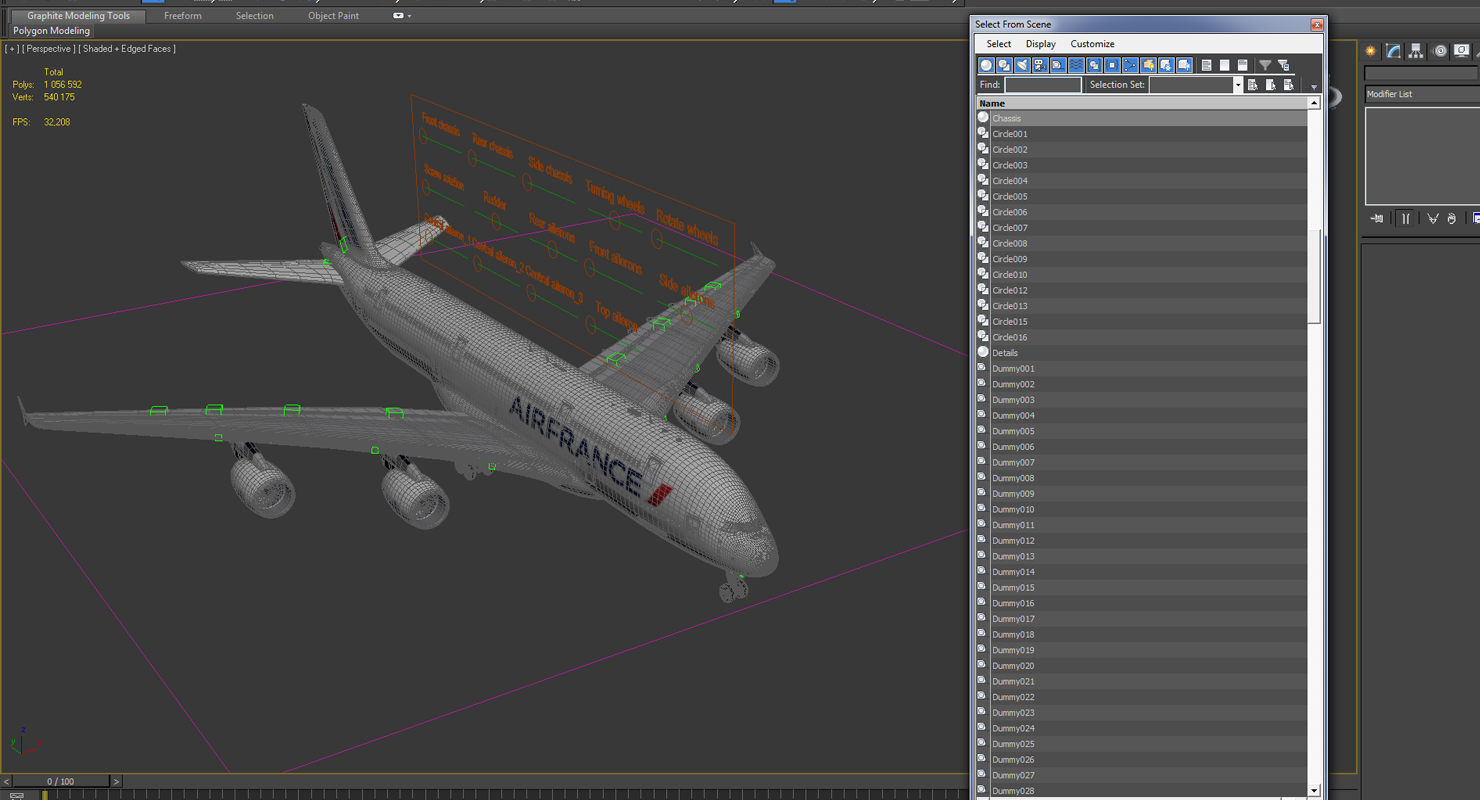Open the Customize menu in Select From Scene

point(1092,44)
